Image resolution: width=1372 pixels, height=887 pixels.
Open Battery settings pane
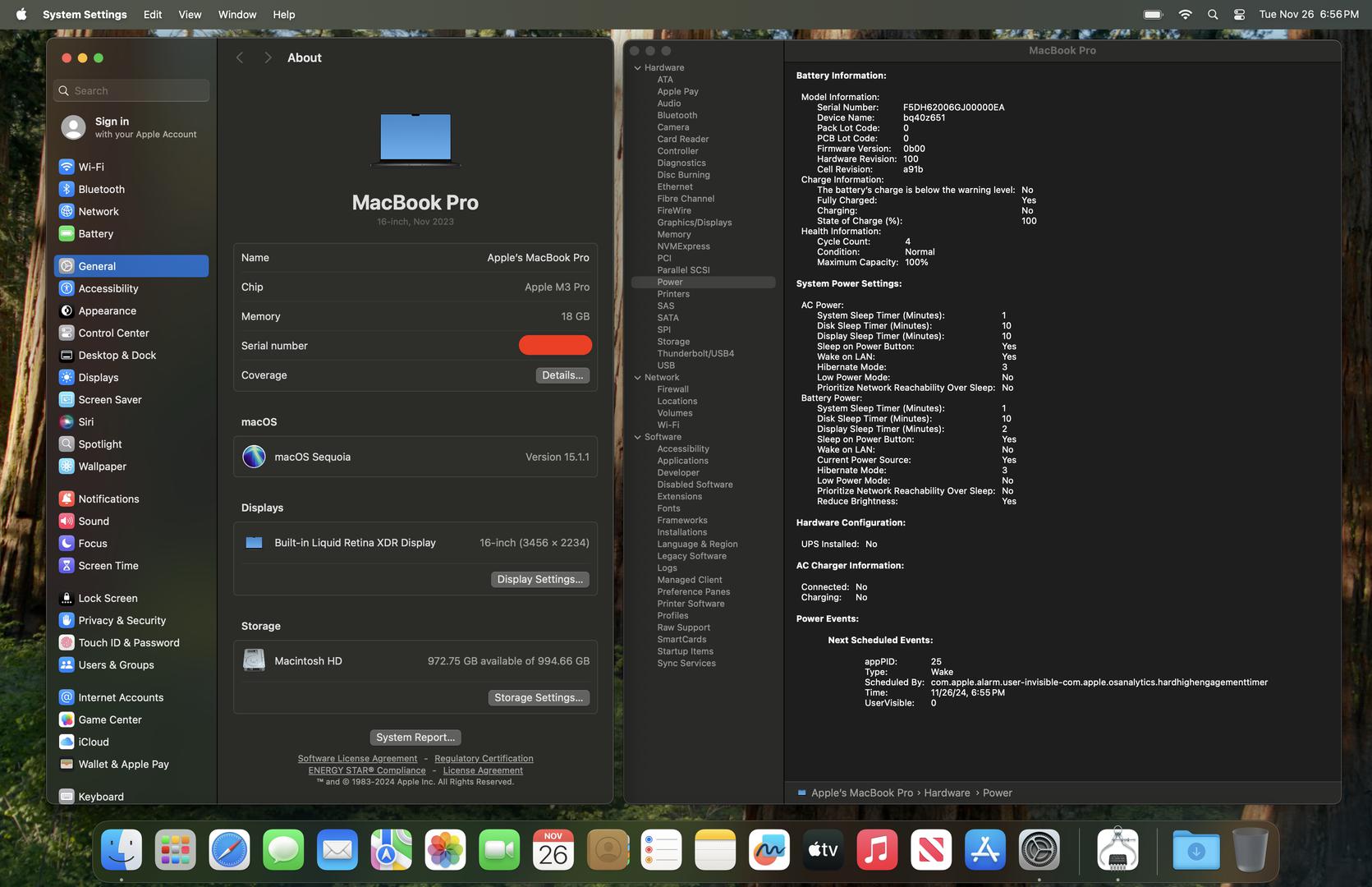[x=95, y=234]
